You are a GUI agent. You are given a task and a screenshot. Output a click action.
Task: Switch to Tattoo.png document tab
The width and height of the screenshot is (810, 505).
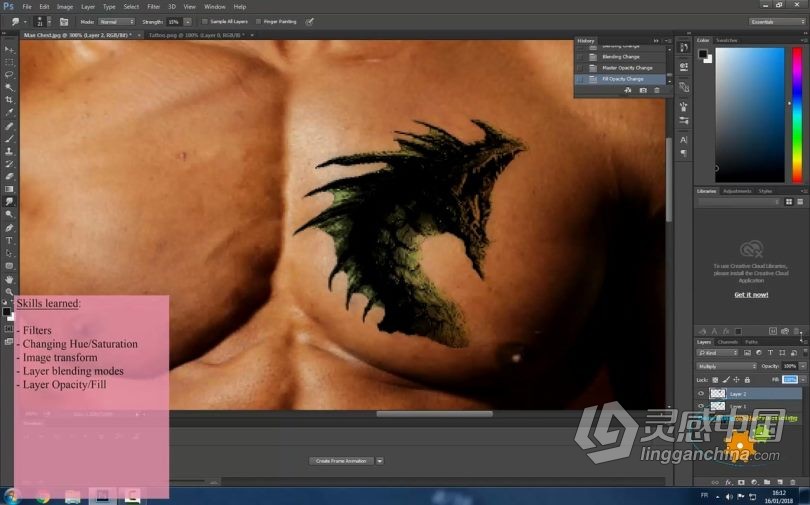click(x=197, y=35)
